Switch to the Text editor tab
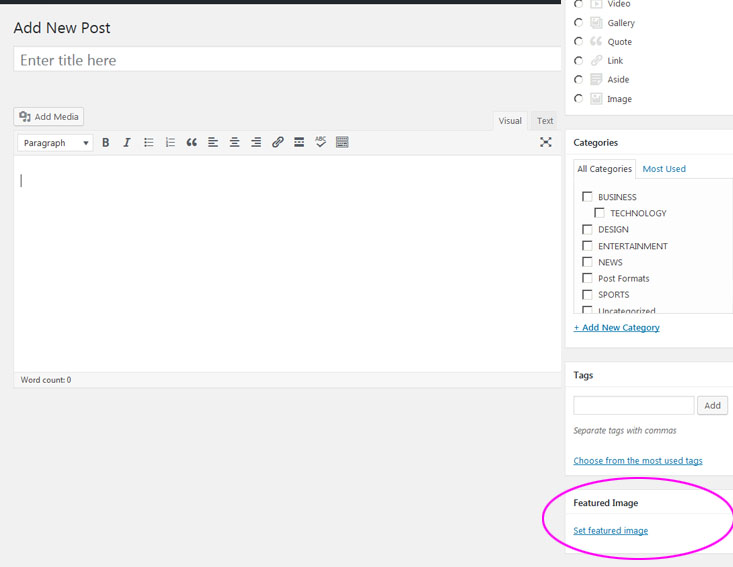Screen dimensions: 733x567 coord(545,121)
